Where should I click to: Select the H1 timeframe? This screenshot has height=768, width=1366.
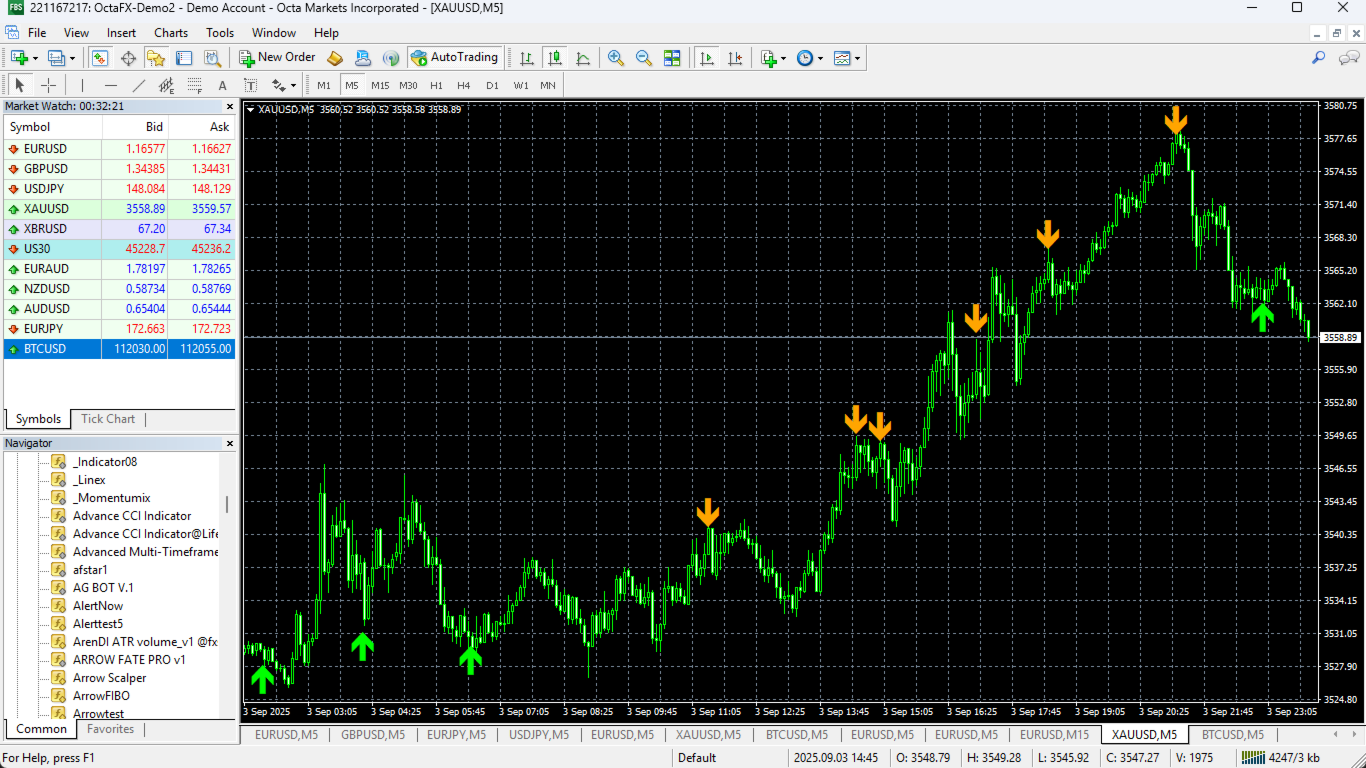pos(436,85)
